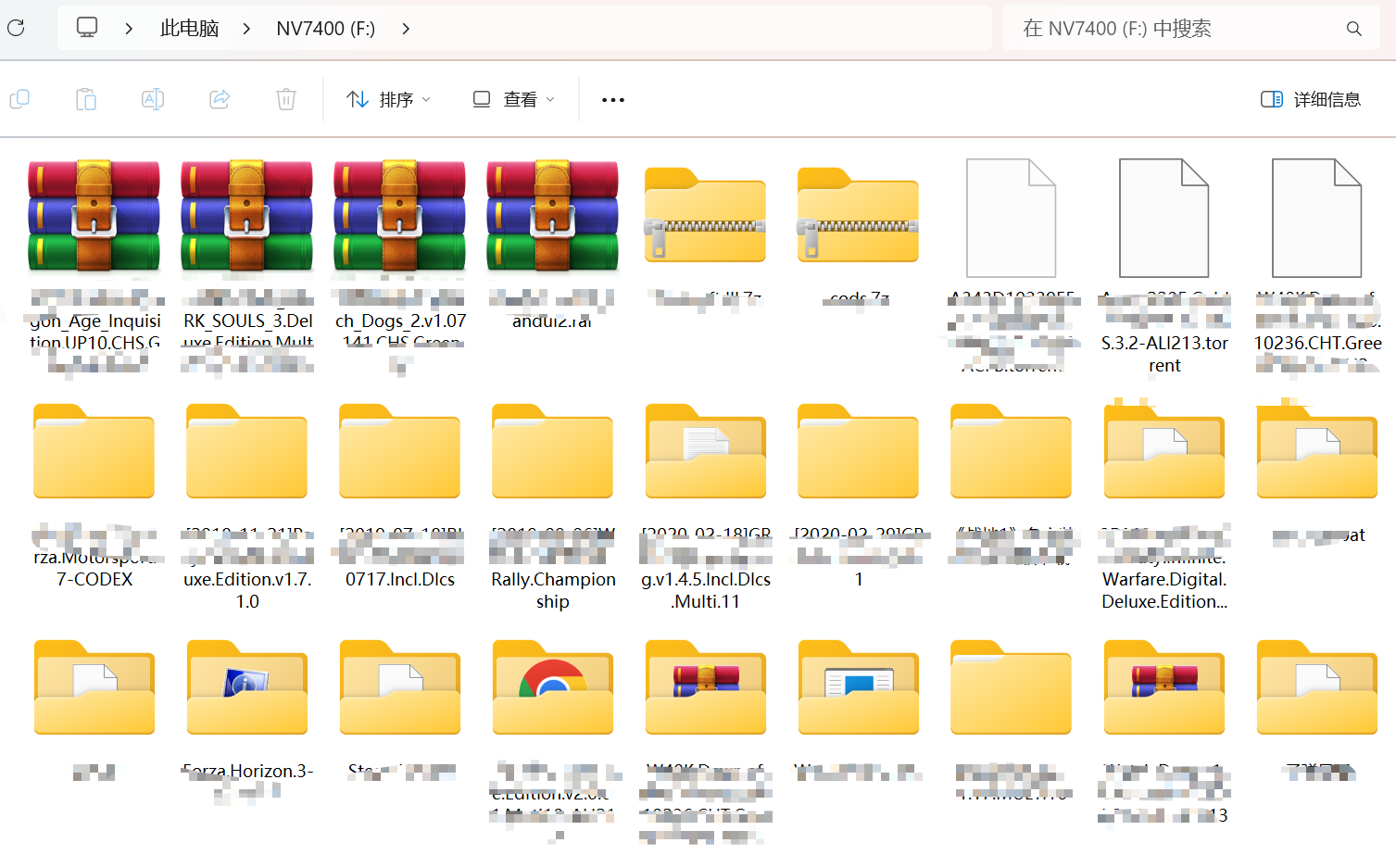Expand chevron after 此电脑 breadcrumb
Image resolution: width=1396 pixels, height=868 pixels.
point(246,29)
